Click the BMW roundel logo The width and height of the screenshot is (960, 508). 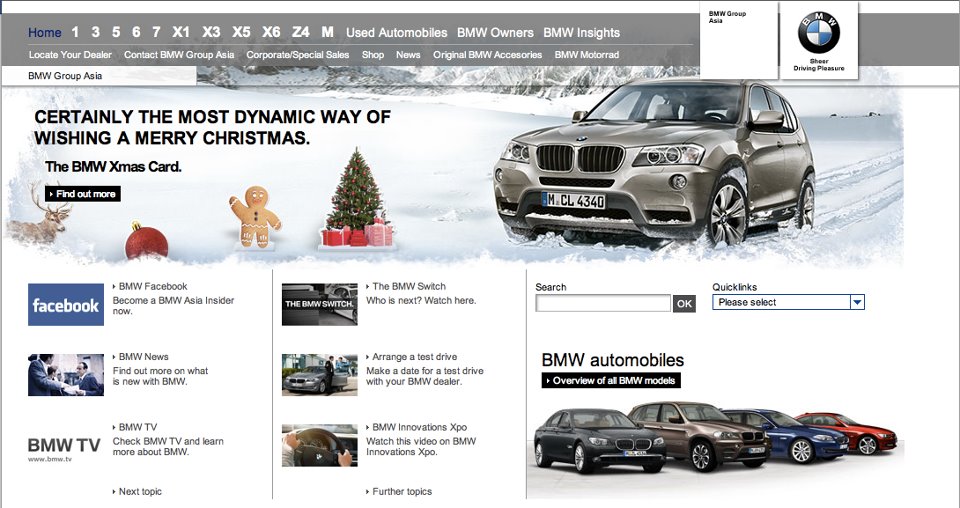(x=819, y=32)
